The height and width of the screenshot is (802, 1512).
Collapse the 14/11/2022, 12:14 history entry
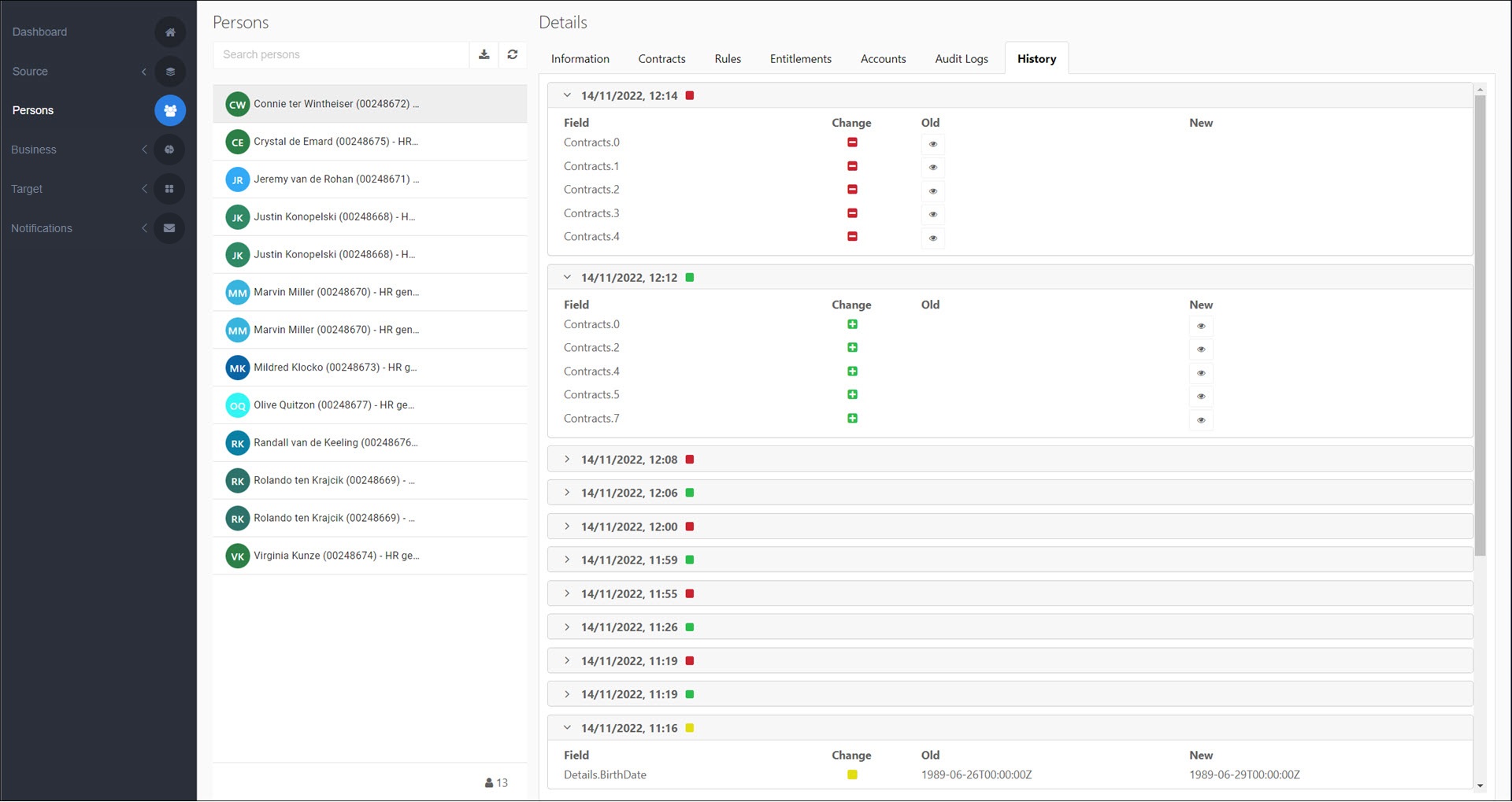click(x=567, y=95)
